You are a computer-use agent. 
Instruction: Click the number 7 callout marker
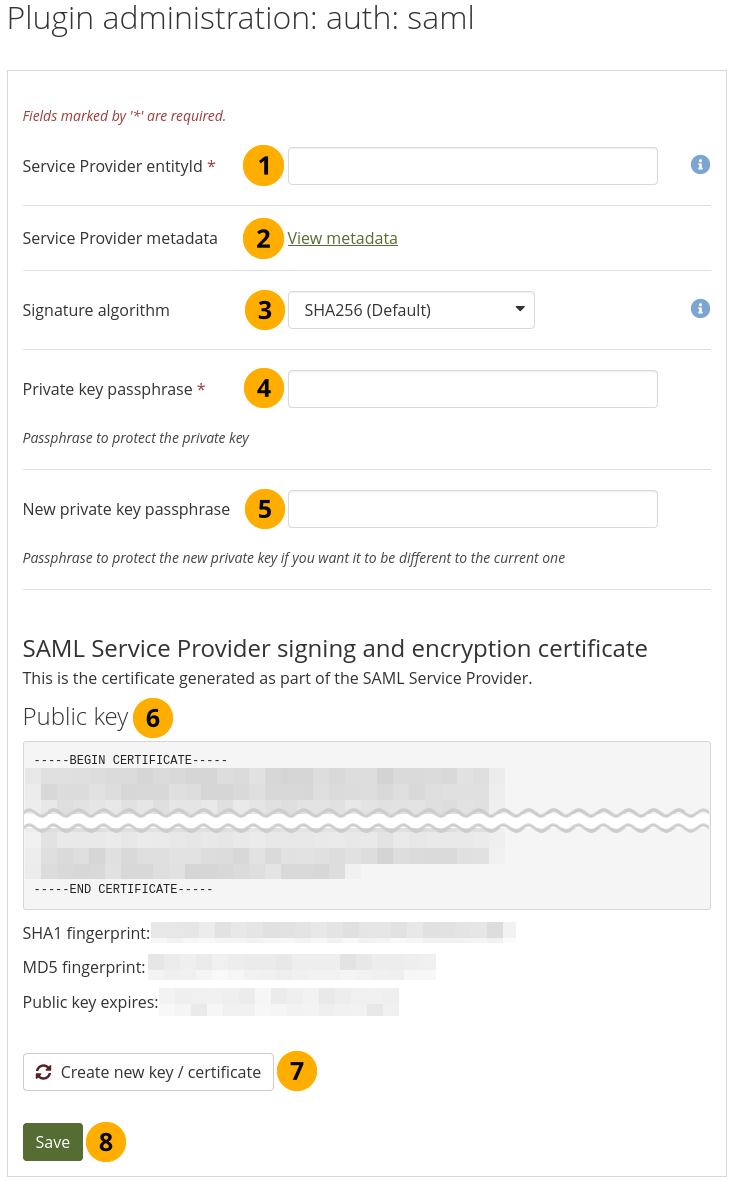[x=296, y=1071]
